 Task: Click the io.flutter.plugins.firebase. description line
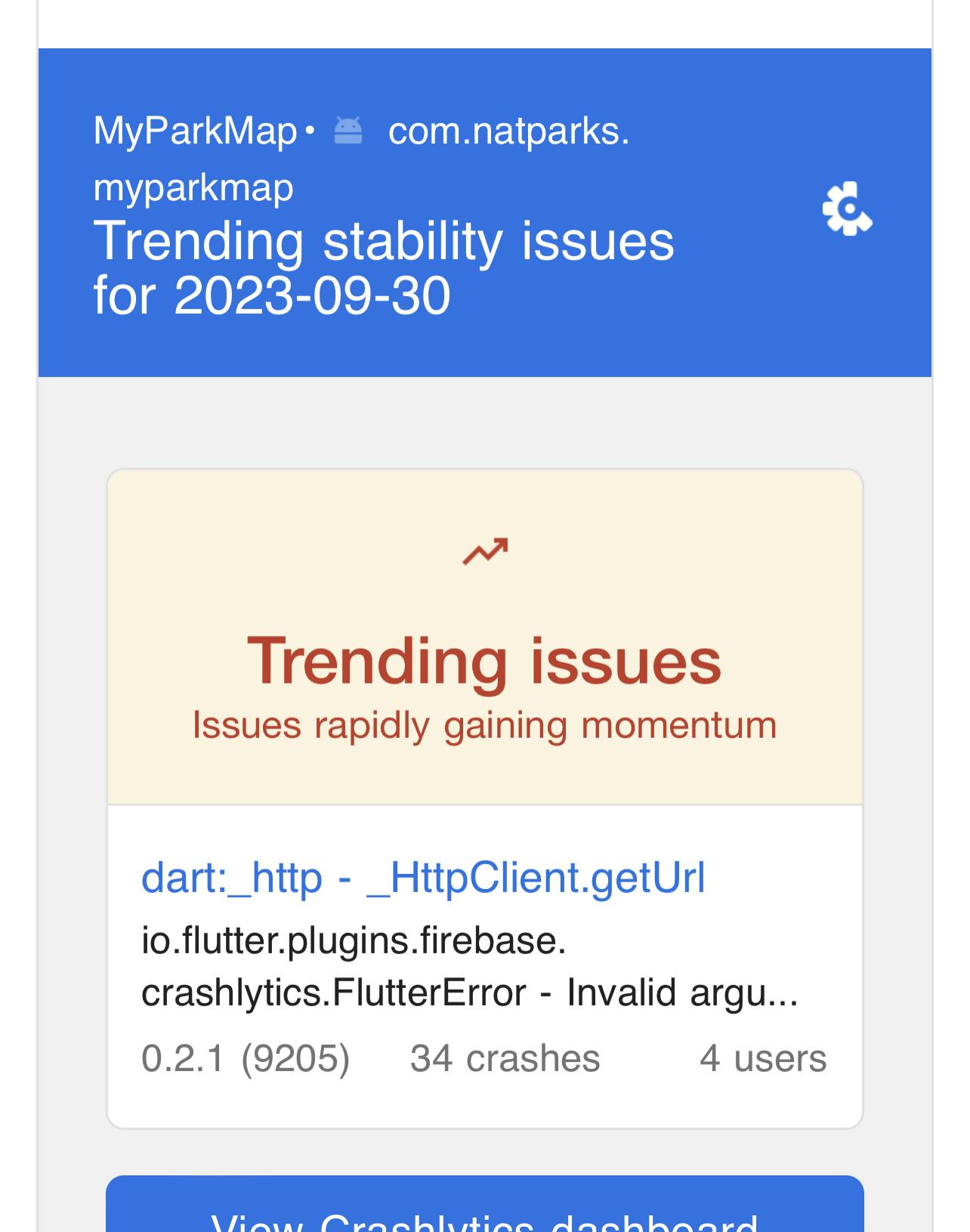tap(354, 941)
